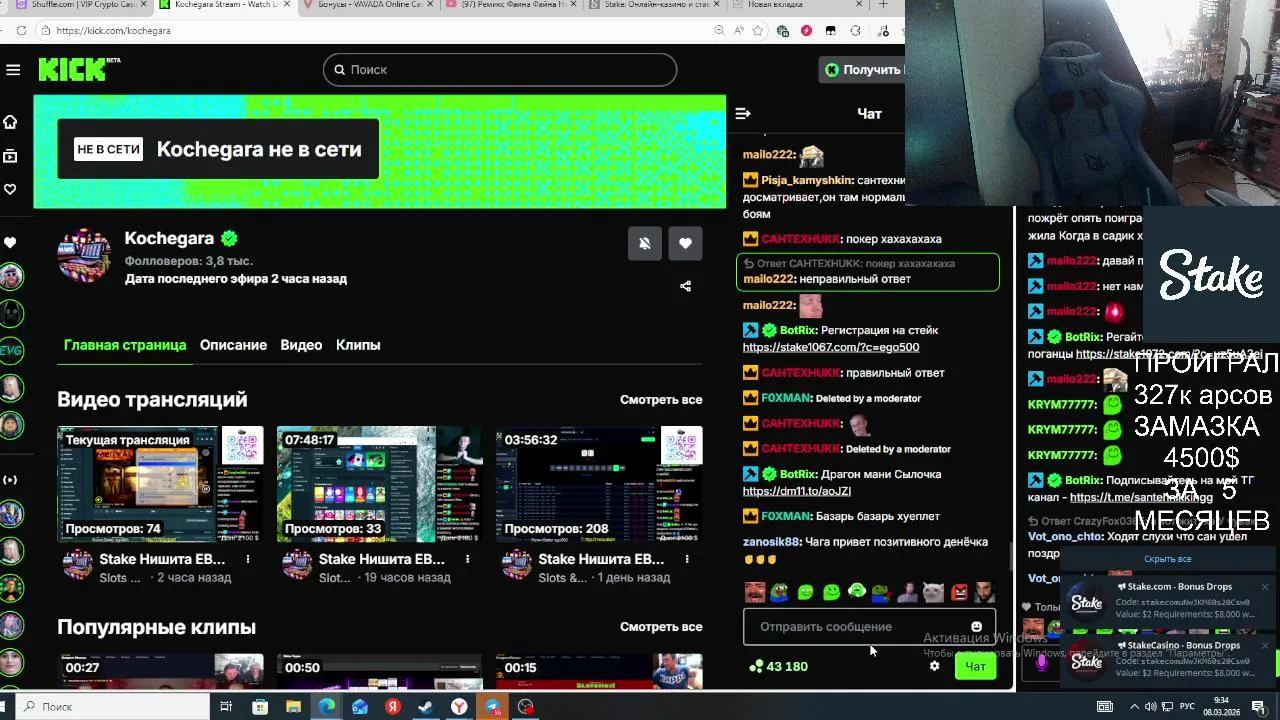
Task: Click Смотреть все for Видео трансляций
Action: point(661,399)
